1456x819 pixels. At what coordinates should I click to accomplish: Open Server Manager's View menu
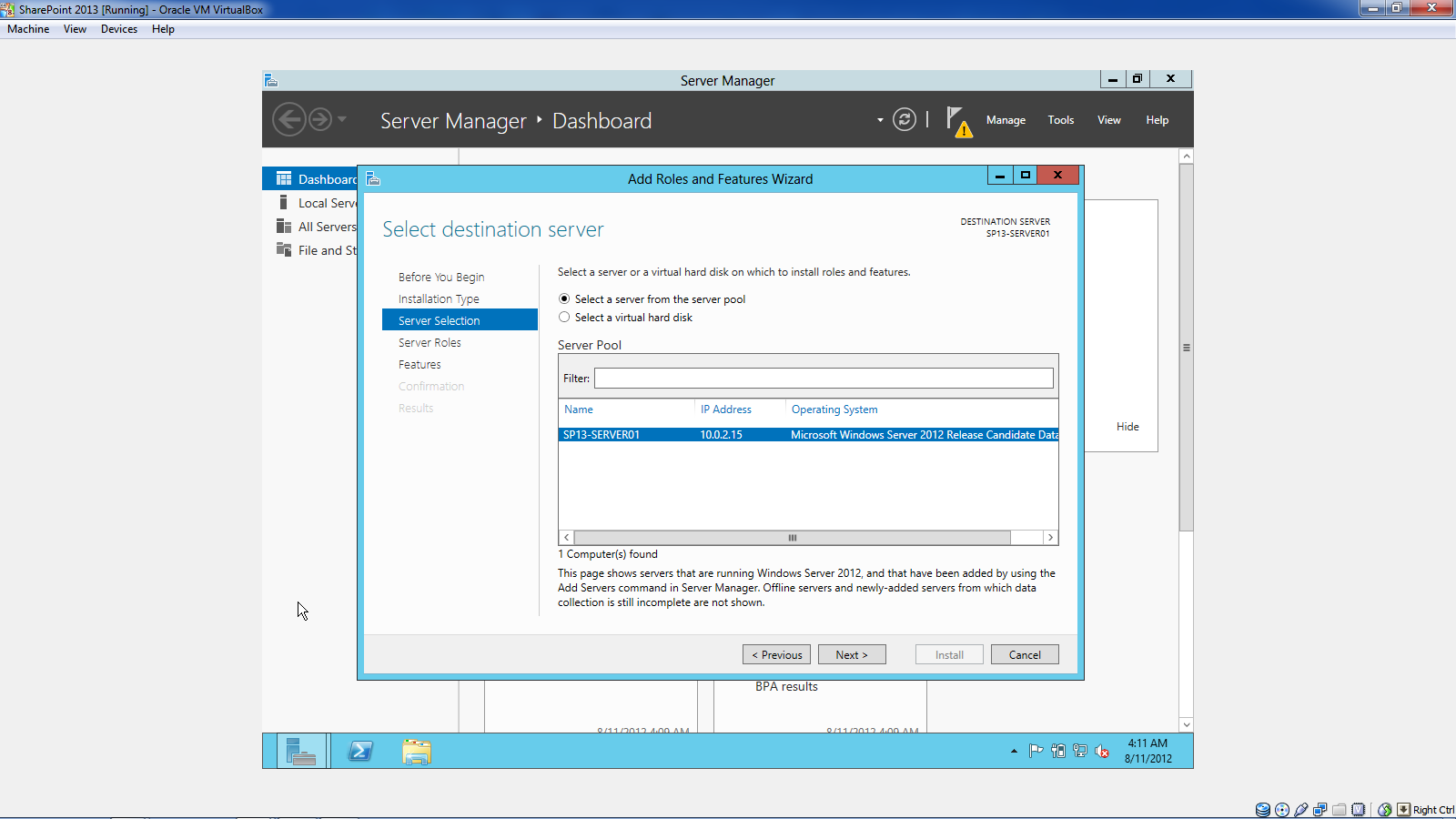tap(1108, 120)
